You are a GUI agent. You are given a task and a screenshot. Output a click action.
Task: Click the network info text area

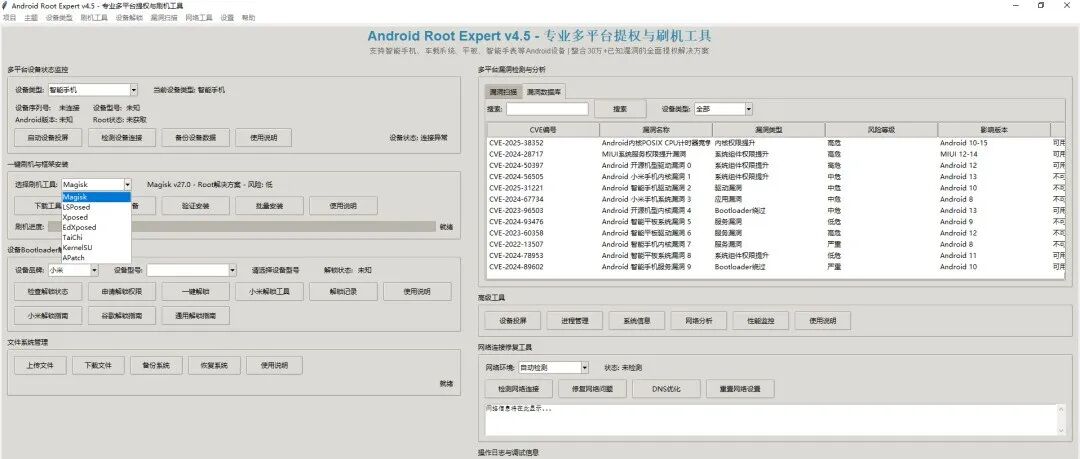[770, 419]
